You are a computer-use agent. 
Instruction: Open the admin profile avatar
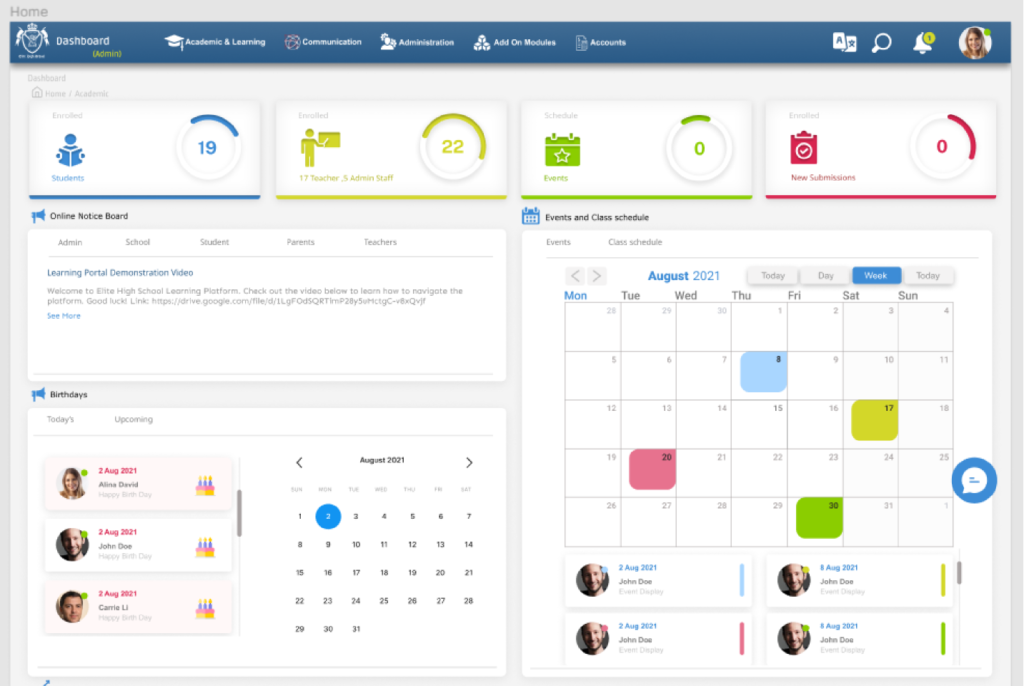(974, 43)
